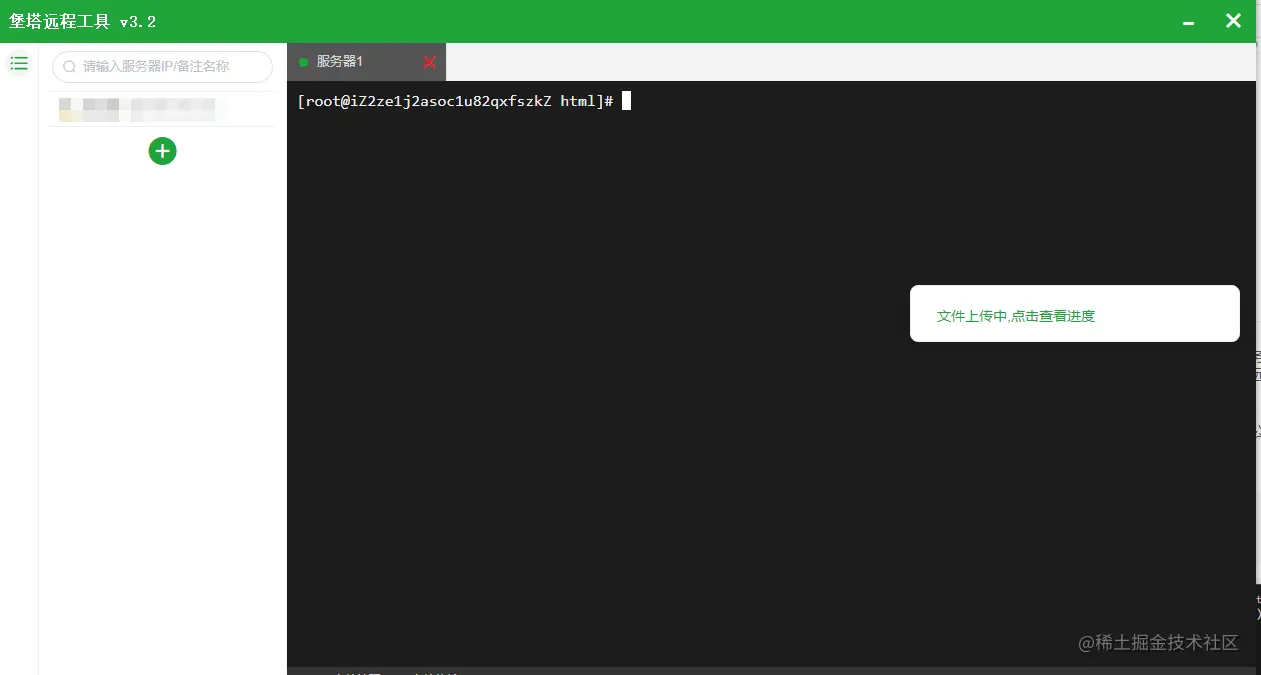Toggle the server list sidebar icon
Viewport: 1261px width, 675px height.
(18, 64)
